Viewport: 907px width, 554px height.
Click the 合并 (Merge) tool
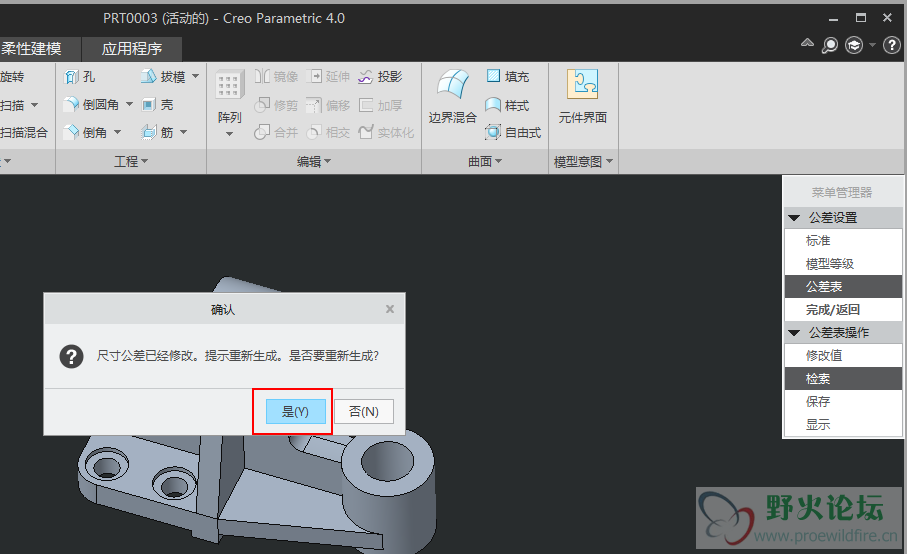(276, 132)
